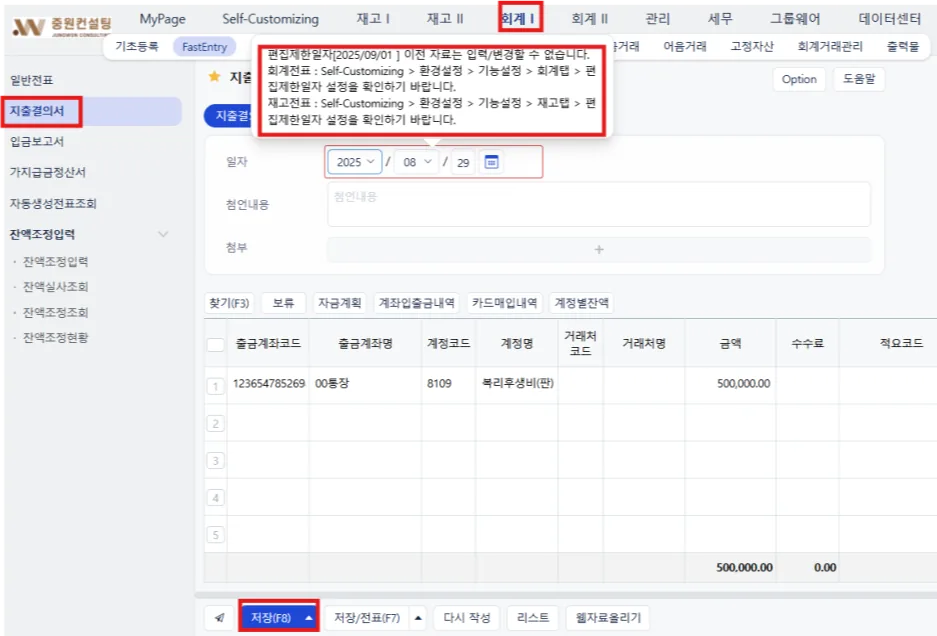
Task: Open the 회계 II menu
Action: point(589,19)
